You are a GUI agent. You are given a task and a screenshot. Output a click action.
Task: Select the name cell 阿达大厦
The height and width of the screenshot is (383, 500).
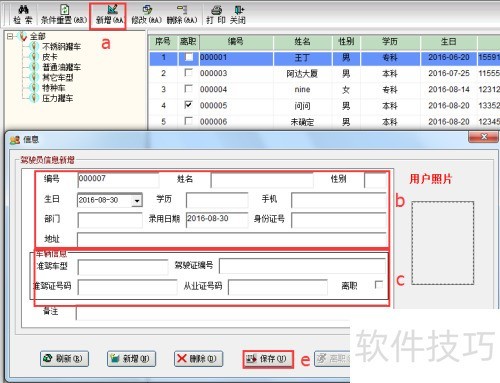click(x=302, y=73)
